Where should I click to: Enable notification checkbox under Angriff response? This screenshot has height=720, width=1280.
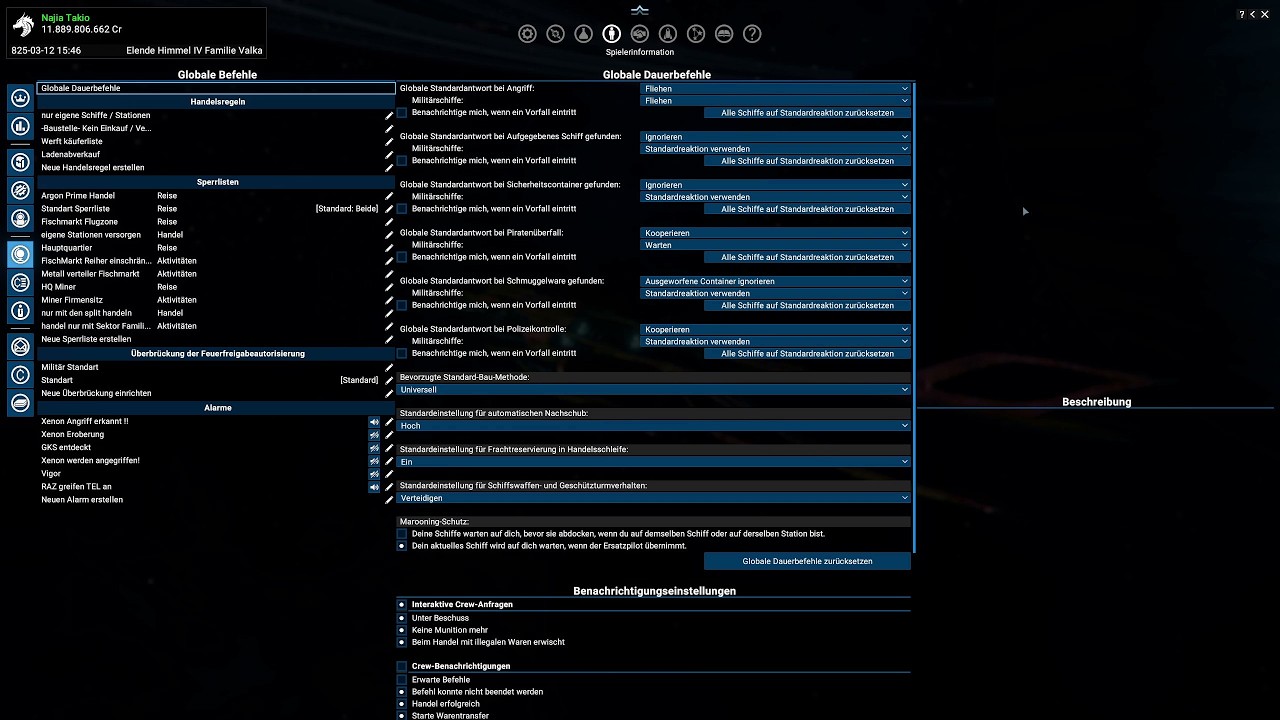point(402,113)
